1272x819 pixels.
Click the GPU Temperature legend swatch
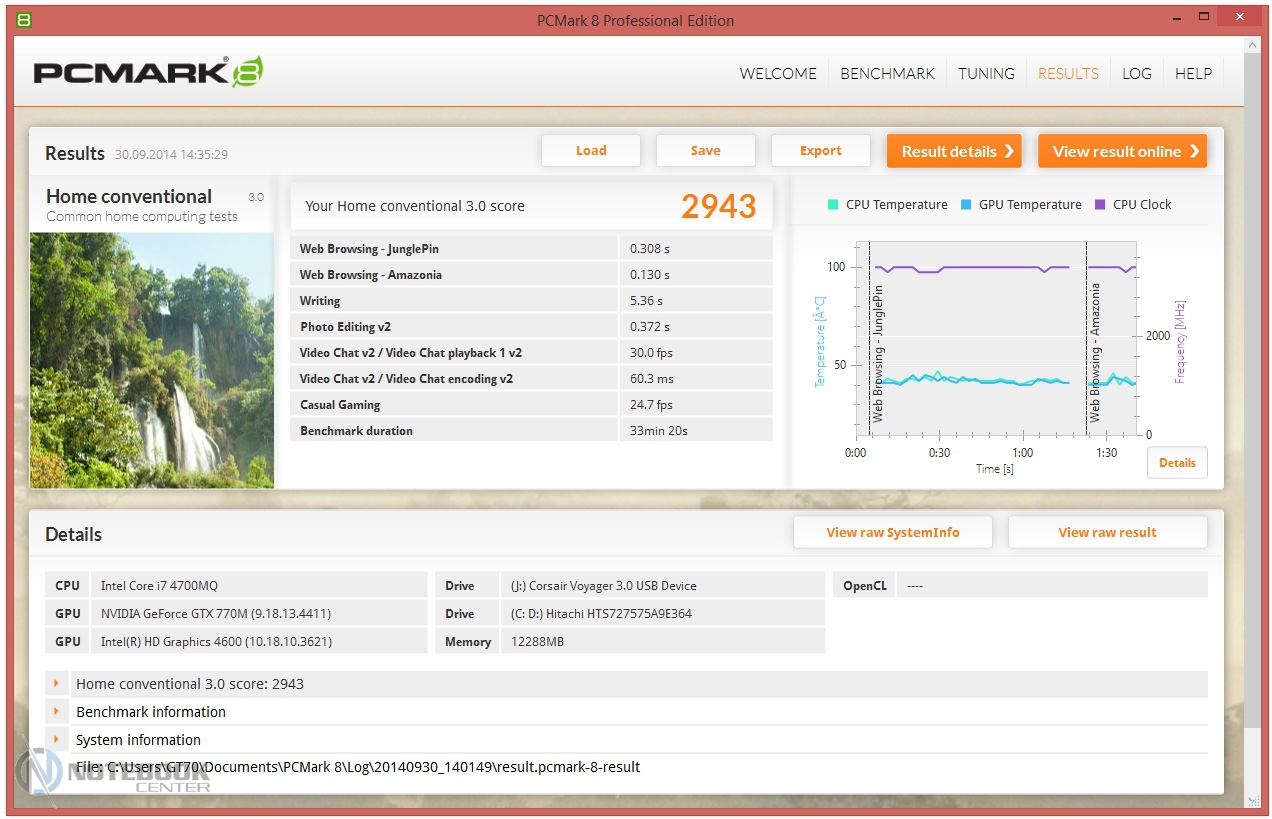tap(965, 204)
